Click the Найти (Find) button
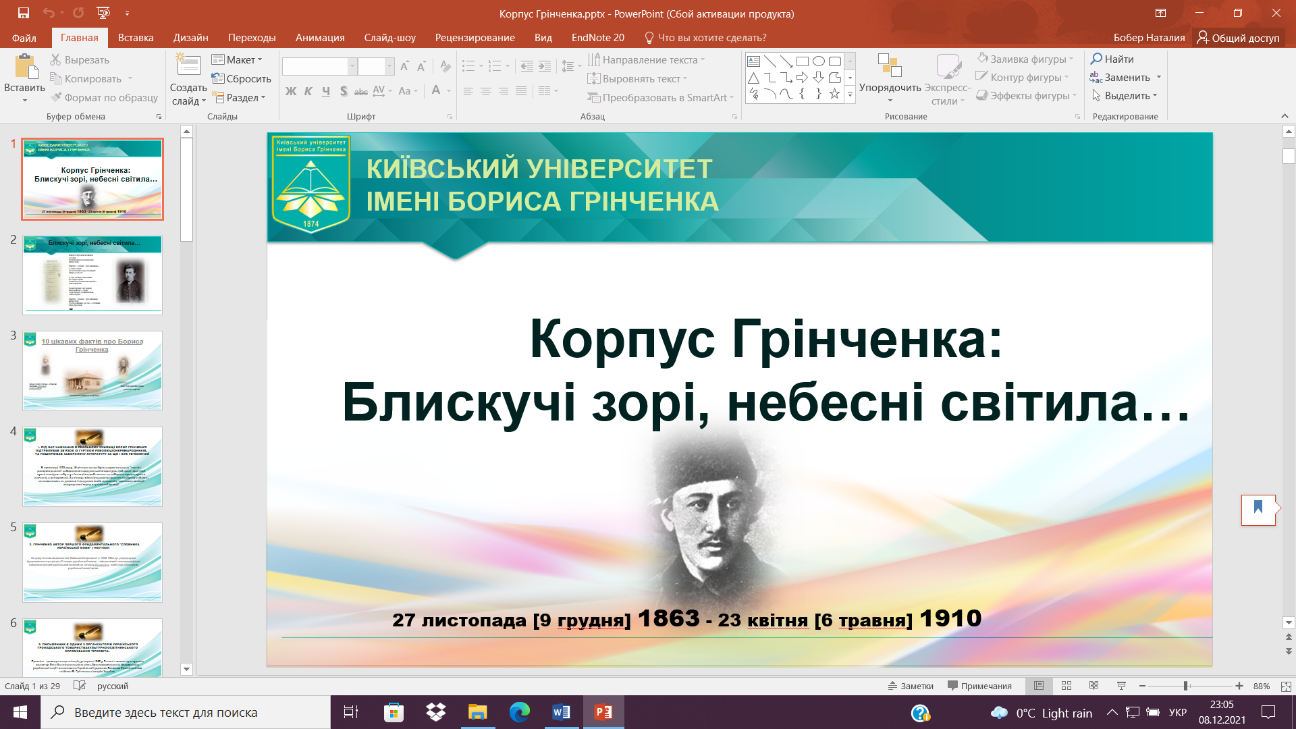1296x729 pixels. click(1112, 60)
